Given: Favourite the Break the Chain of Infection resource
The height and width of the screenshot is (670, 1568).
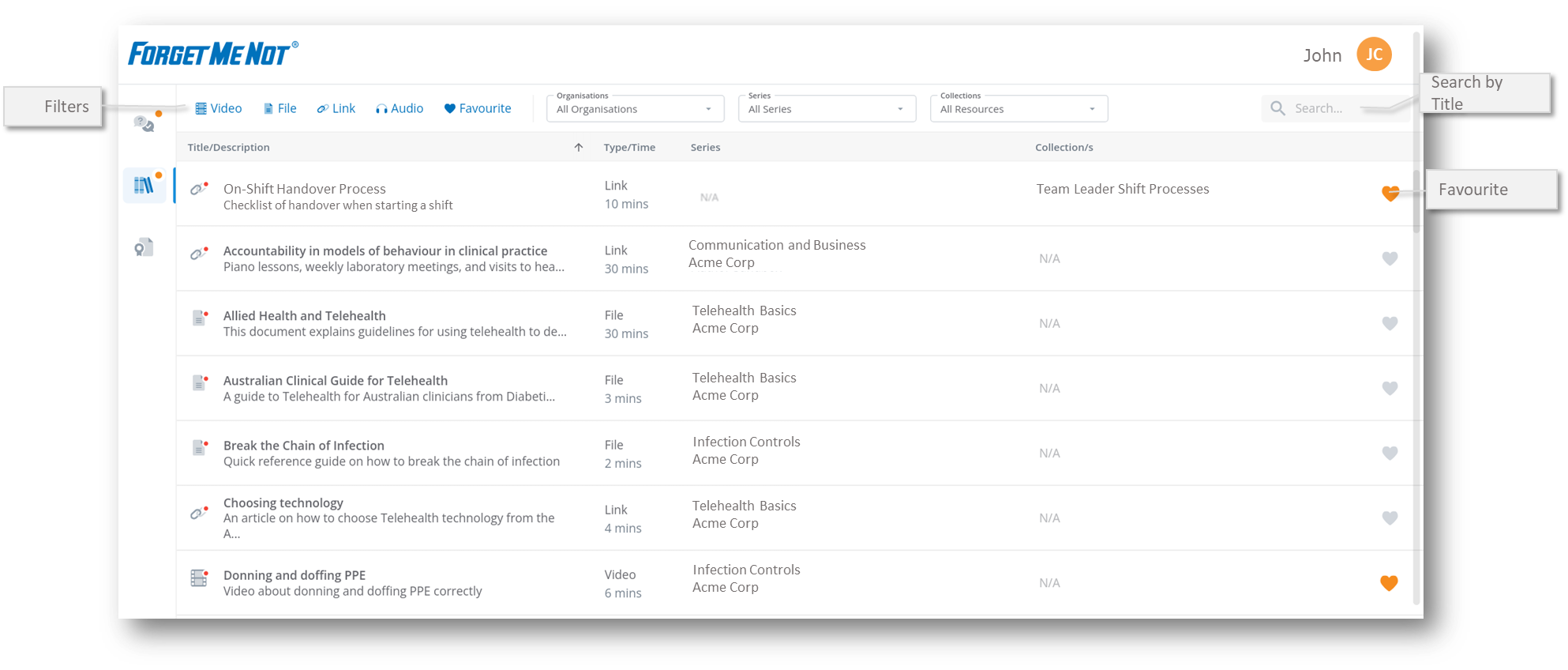Looking at the screenshot, I should tap(1390, 454).
